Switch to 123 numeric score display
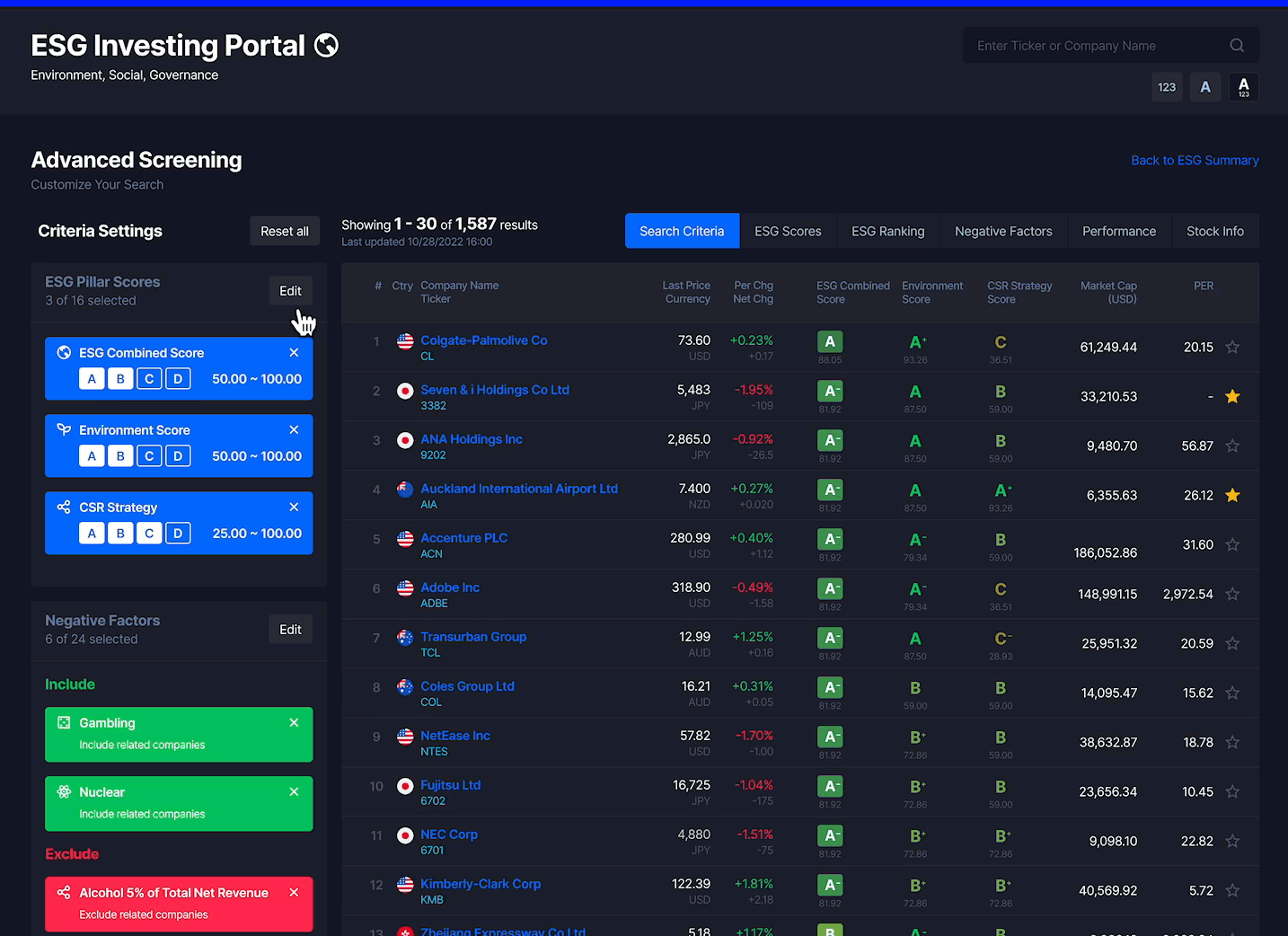Screen dimensions: 1288x936 (1167, 87)
